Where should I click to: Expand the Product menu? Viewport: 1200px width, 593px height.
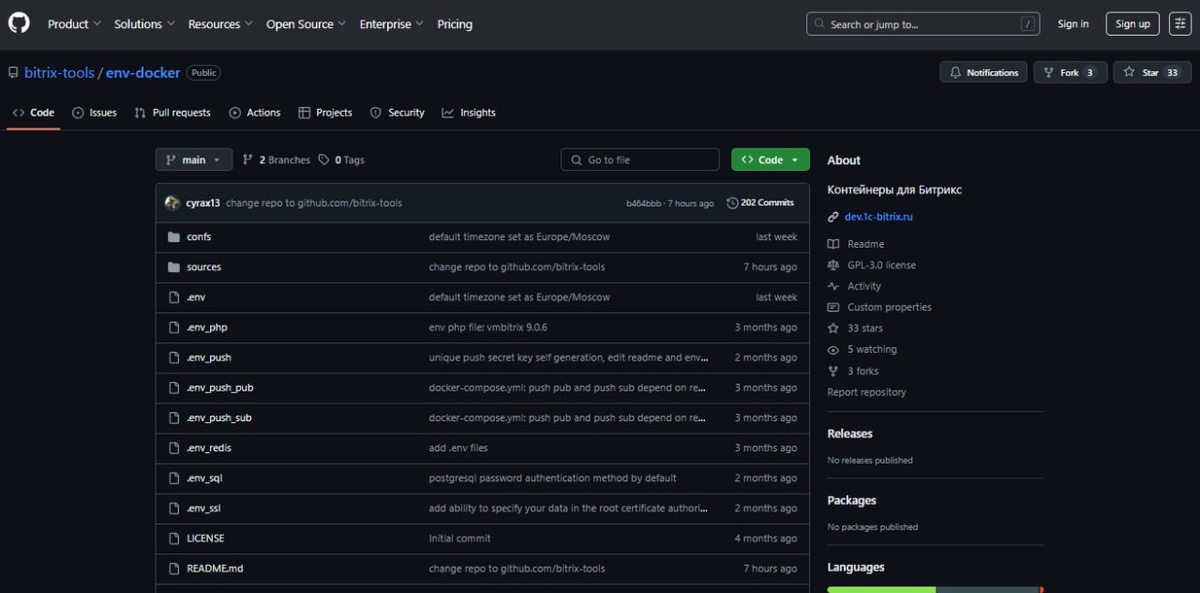(74, 24)
